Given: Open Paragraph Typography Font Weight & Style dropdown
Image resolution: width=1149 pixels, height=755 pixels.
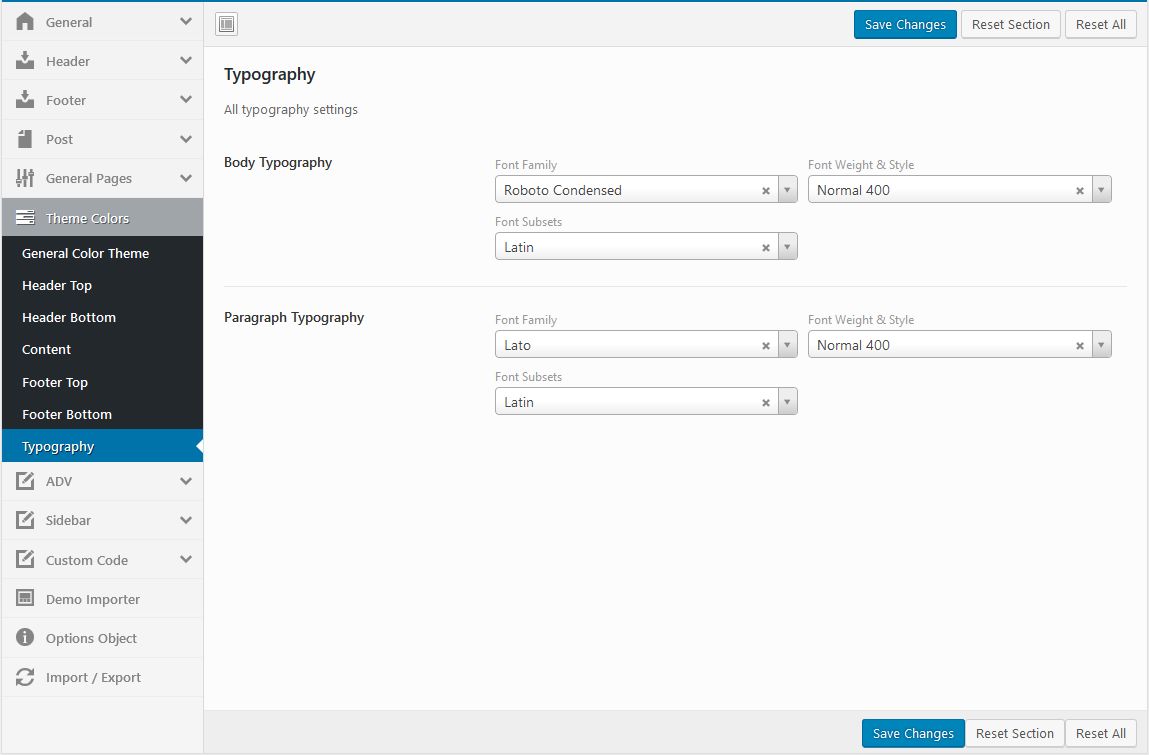Looking at the screenshot, I should (x=1101, y=345).
